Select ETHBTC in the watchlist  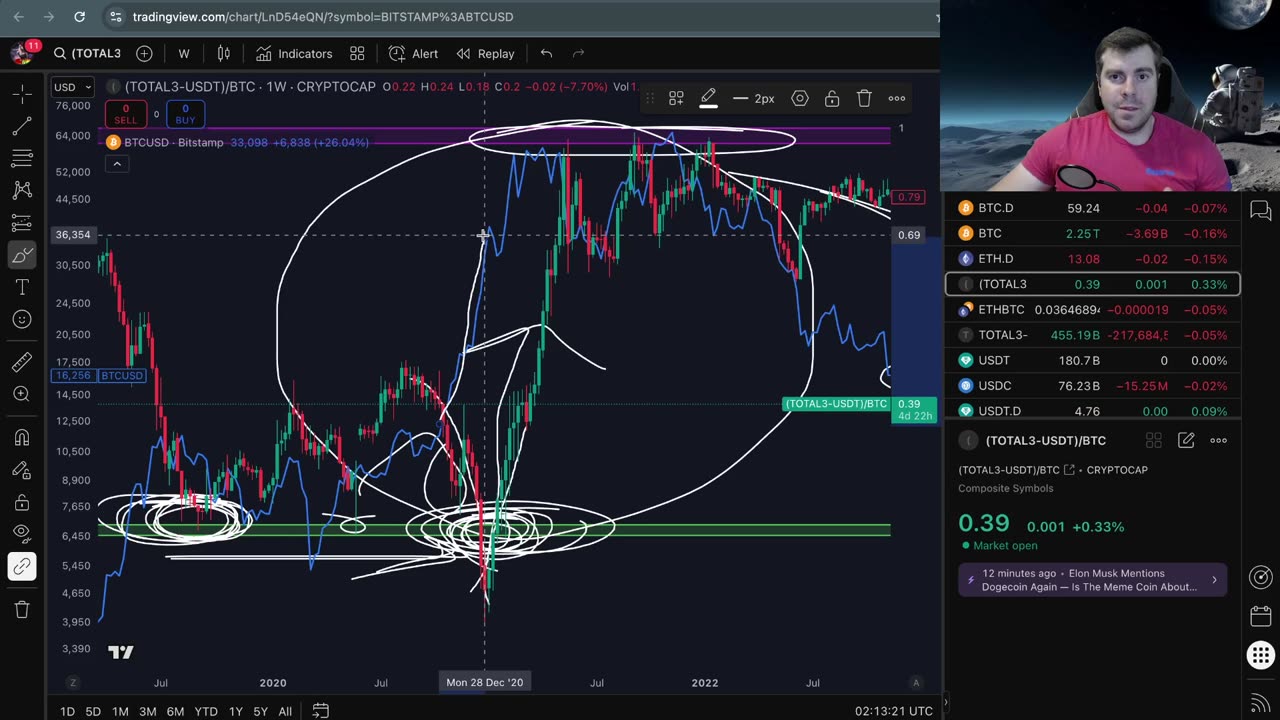tap(1093, 310)
